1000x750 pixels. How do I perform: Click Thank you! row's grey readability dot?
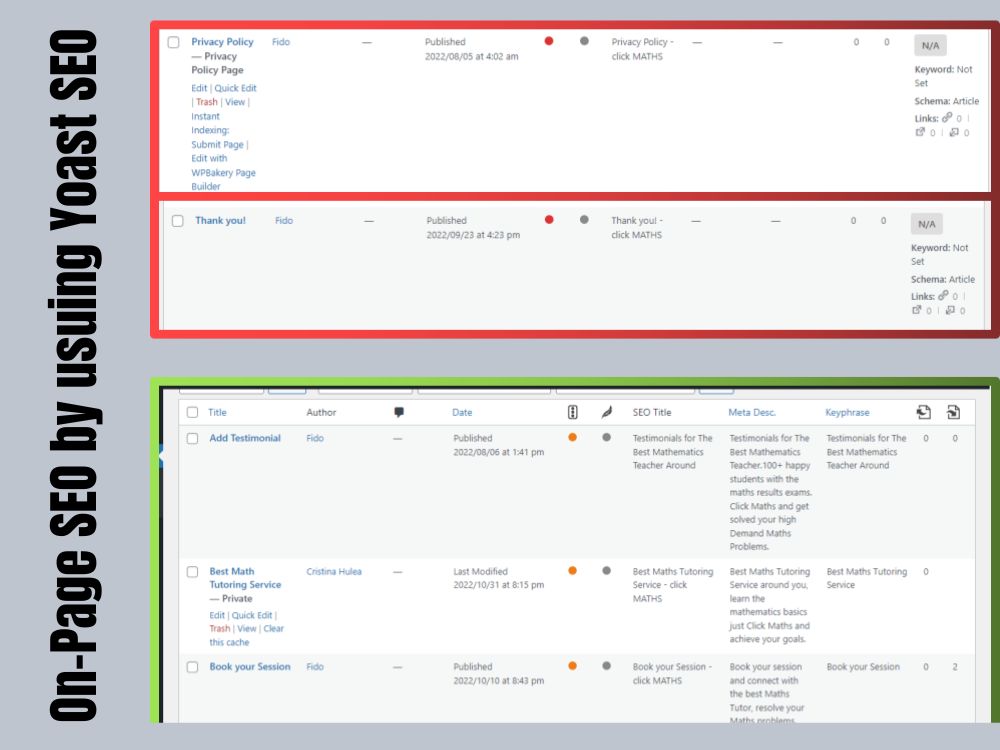584,219
